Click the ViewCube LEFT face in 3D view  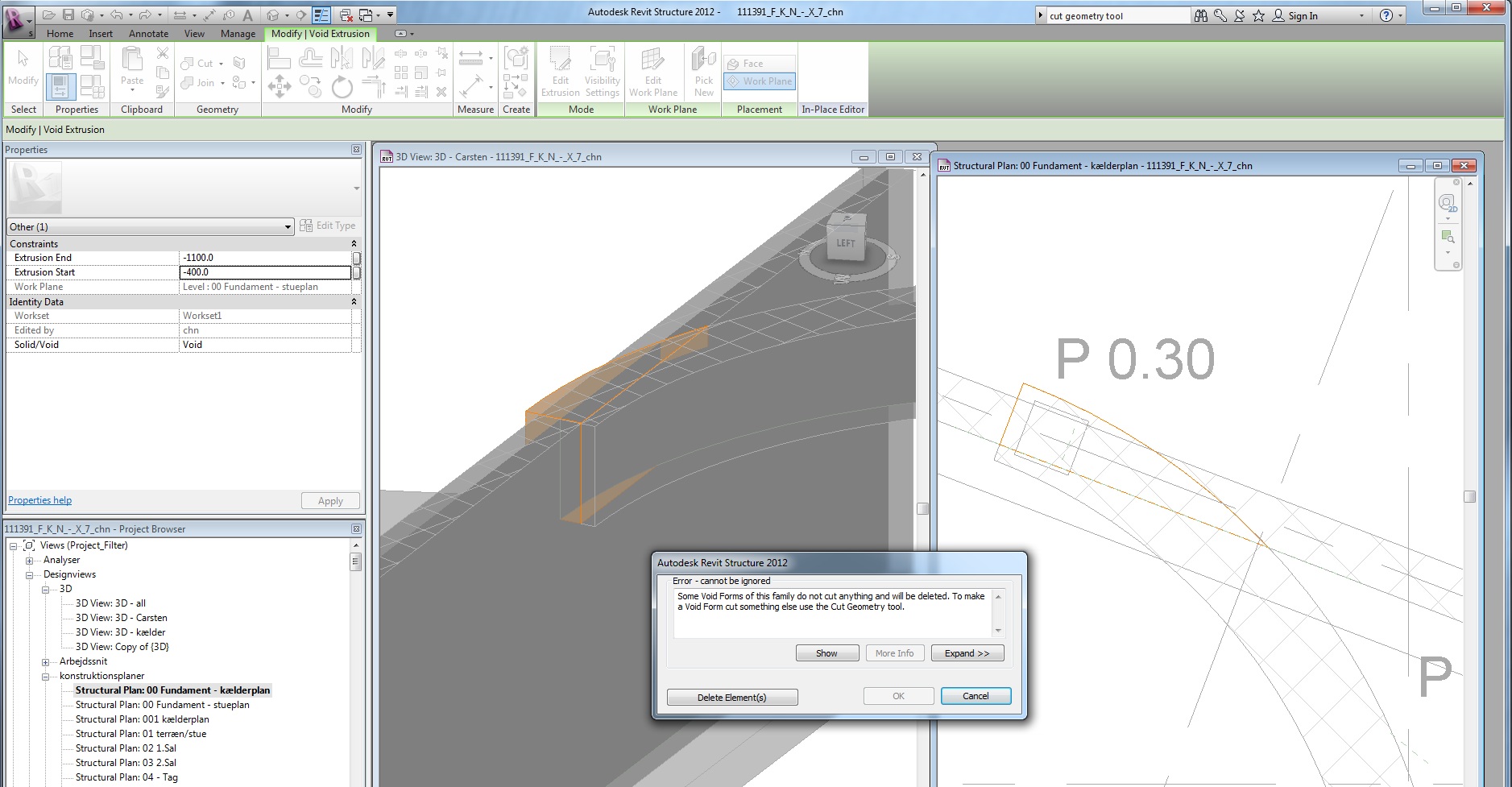tap(845, 242)
